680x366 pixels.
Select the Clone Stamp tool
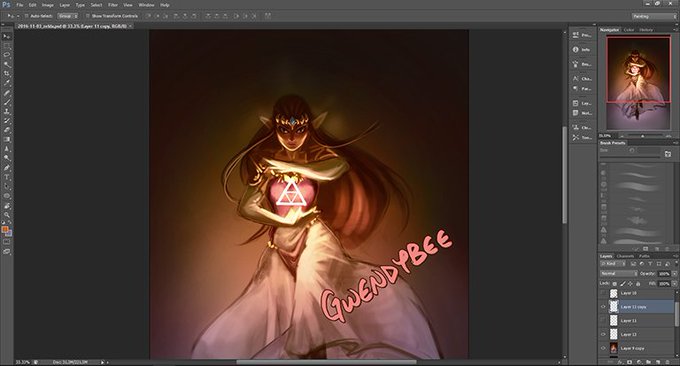pyautogui.click(x=7, y=111)
